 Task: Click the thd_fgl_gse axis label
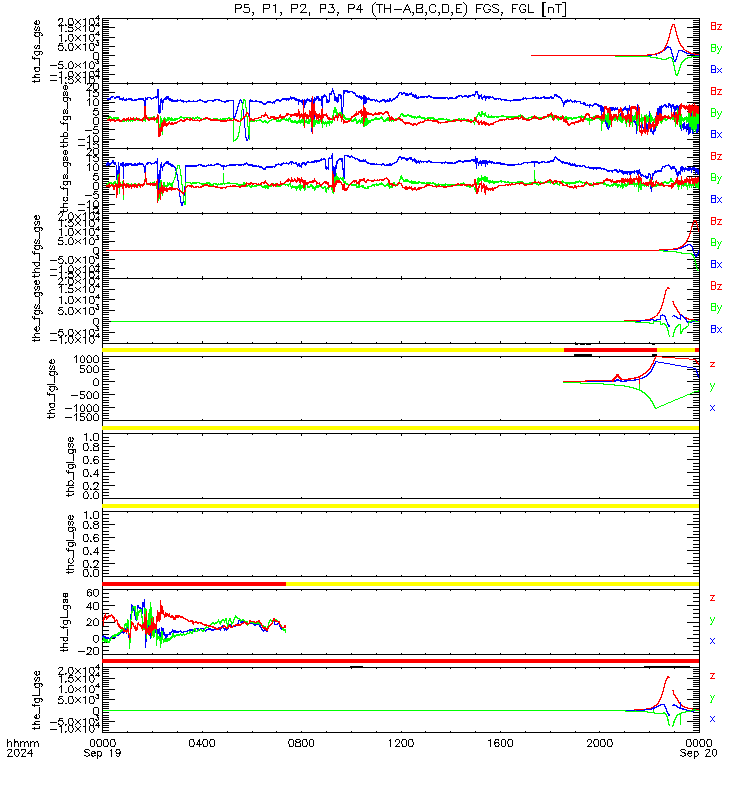click(x=65, y=622)
